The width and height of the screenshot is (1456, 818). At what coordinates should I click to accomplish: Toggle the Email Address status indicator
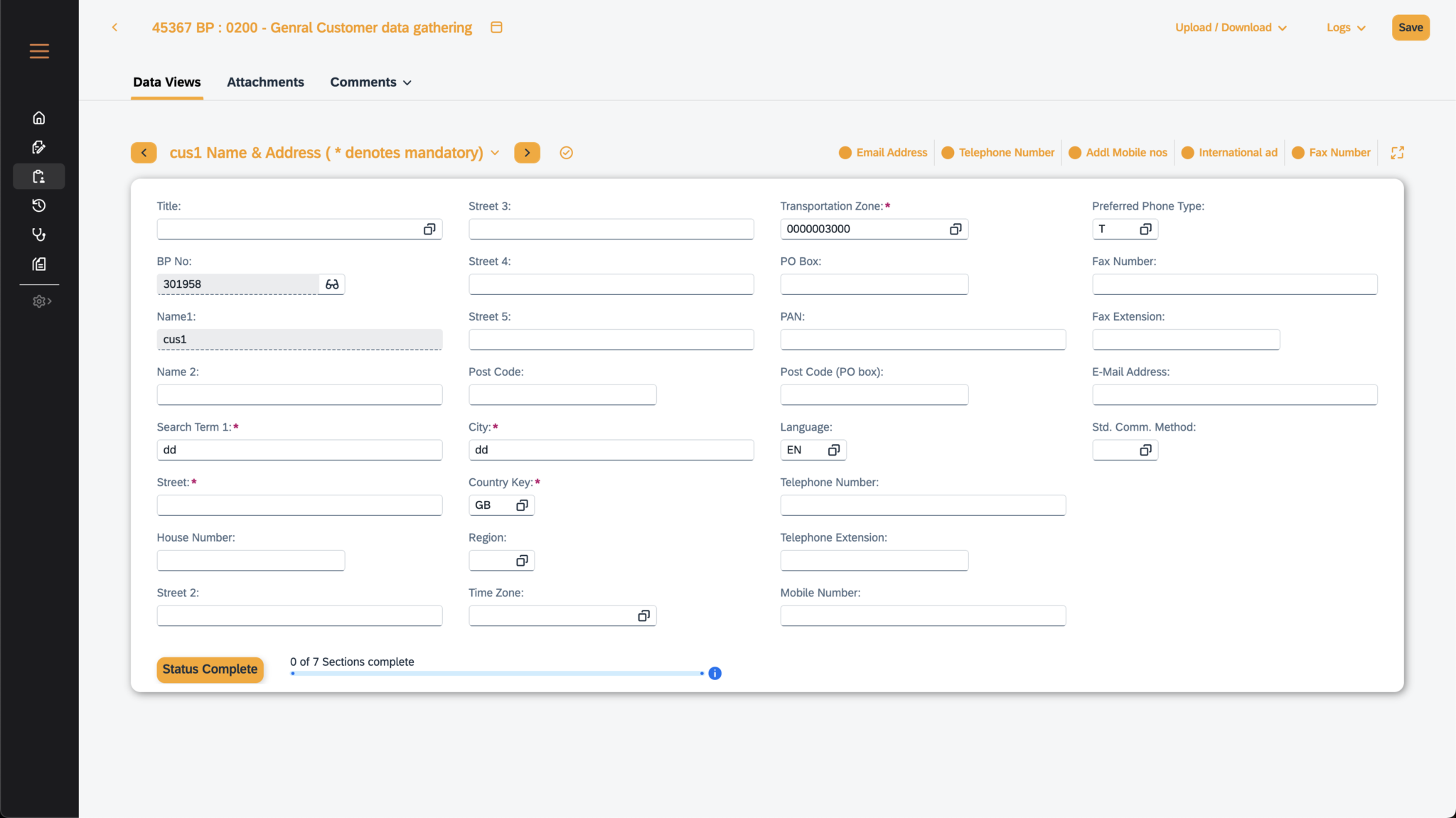pyautogui.click(x=845, y=152)
